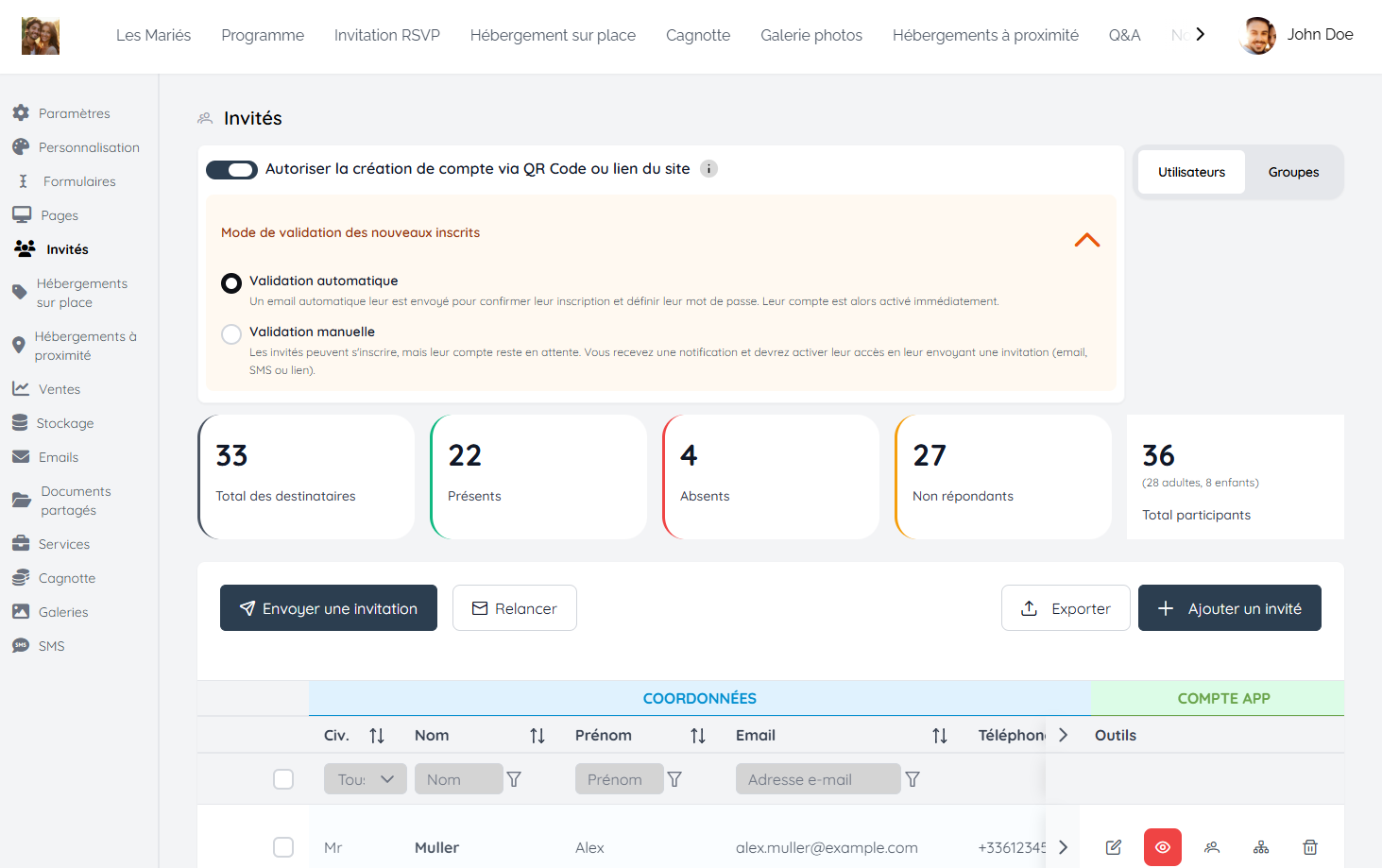Screen dimensions: 1382x868
Task: Sort by Civ. column arrows
Action: click(x=377, y=736)
